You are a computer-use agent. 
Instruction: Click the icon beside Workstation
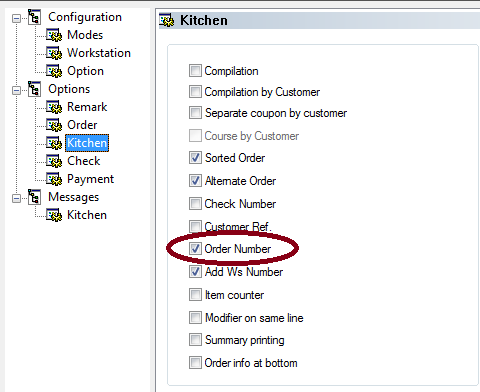pyautogui.click(x=54, y=53)
